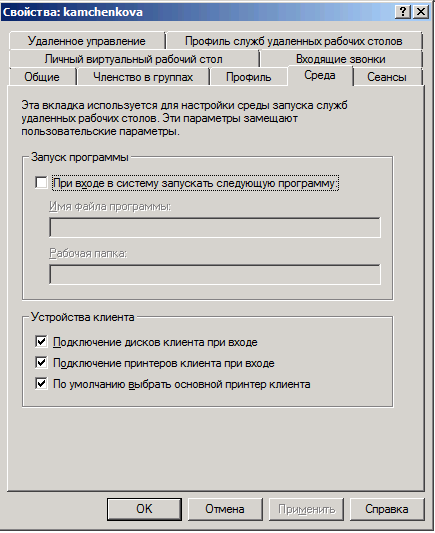Switch to the Общие tab
435x533 pixels.
(42, 77)
